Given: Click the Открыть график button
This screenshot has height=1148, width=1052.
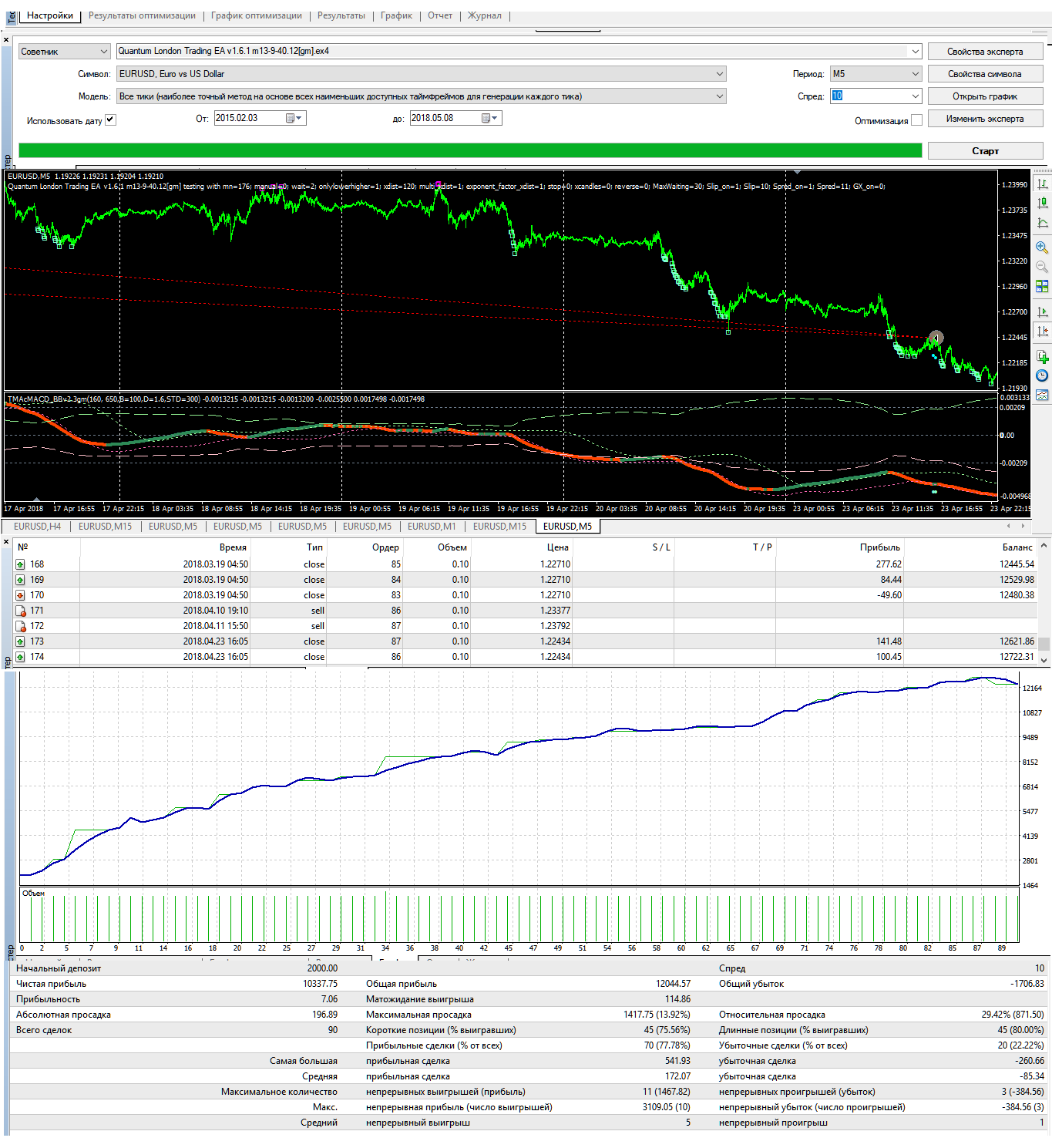Looking at the screenshot, I should point(985,96).
